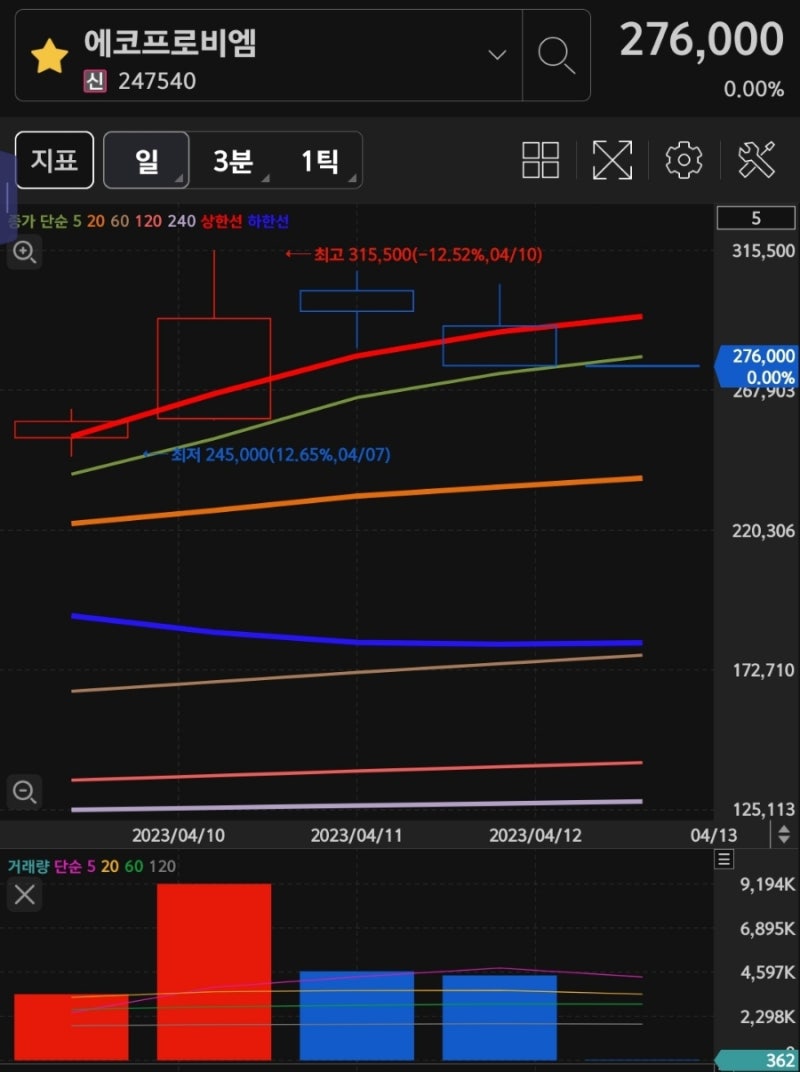Expand the stock name dropdown chevron
This screenshot has width=800, height=1072.
click(497, 55)
